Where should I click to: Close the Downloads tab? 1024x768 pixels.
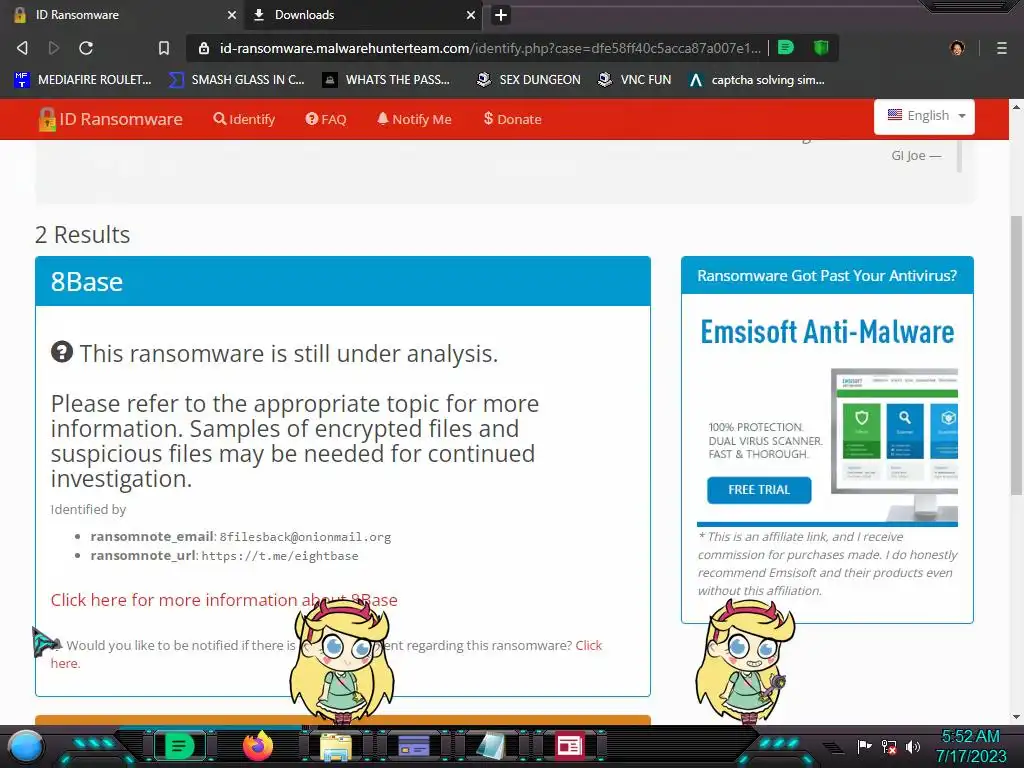[x=471, y=15]
